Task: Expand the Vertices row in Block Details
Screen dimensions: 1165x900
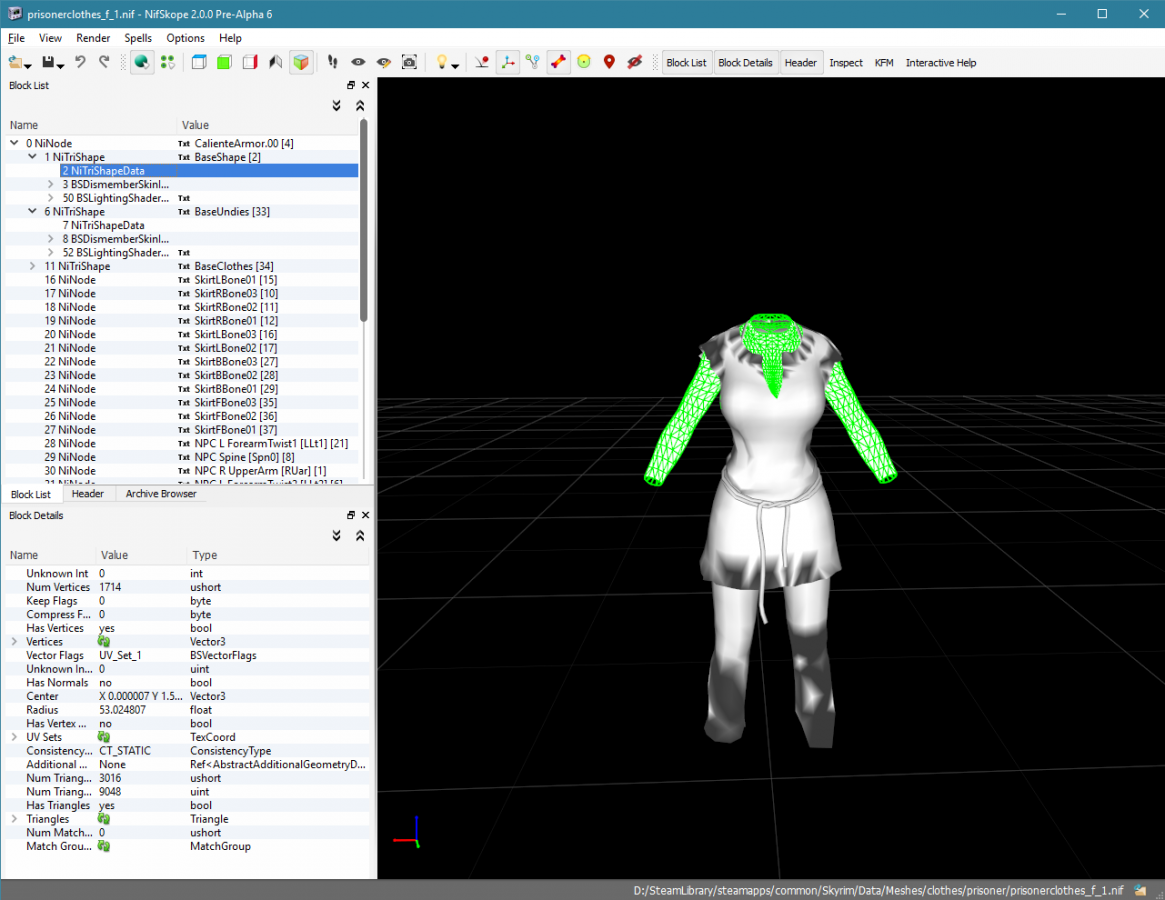Action: pyautogui.click(x=14, y=641)
